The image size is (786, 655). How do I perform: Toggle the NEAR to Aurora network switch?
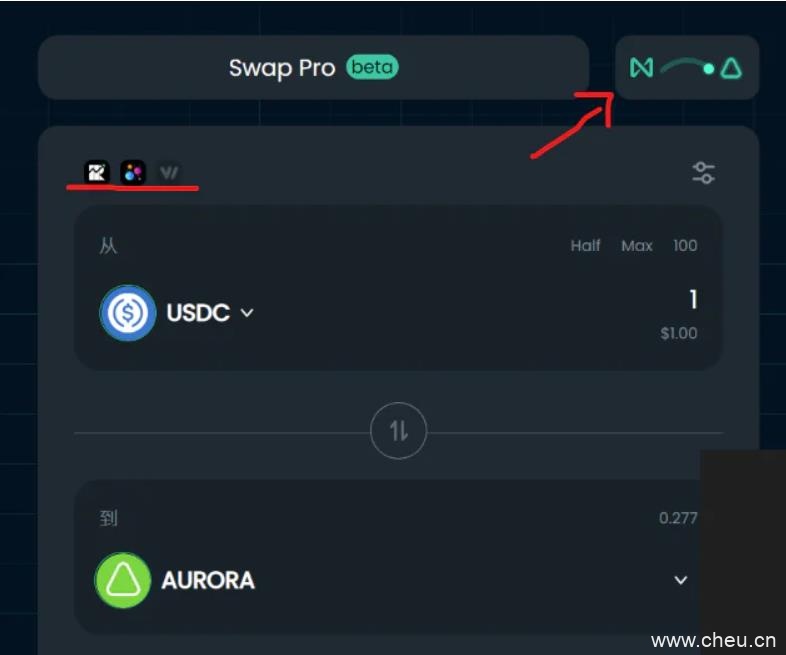point(687,68)
